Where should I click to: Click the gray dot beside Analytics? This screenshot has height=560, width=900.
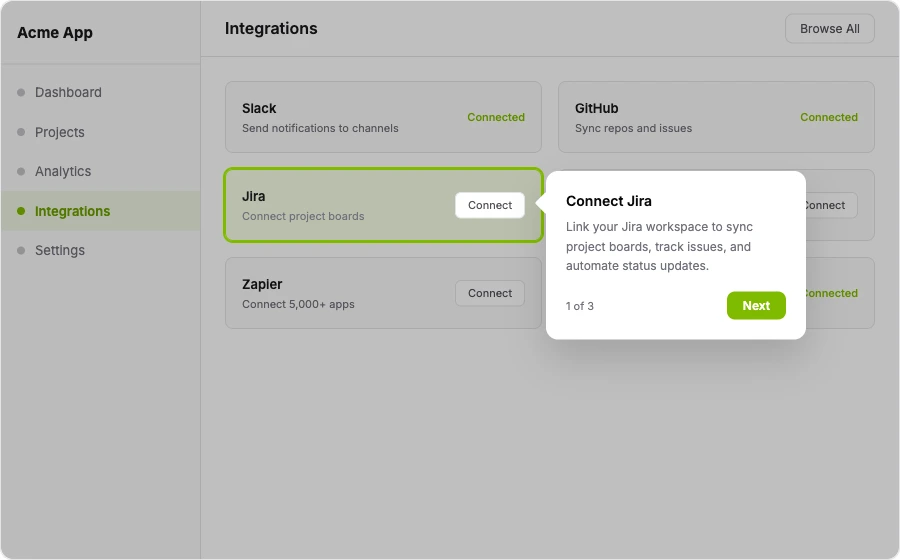21,172
